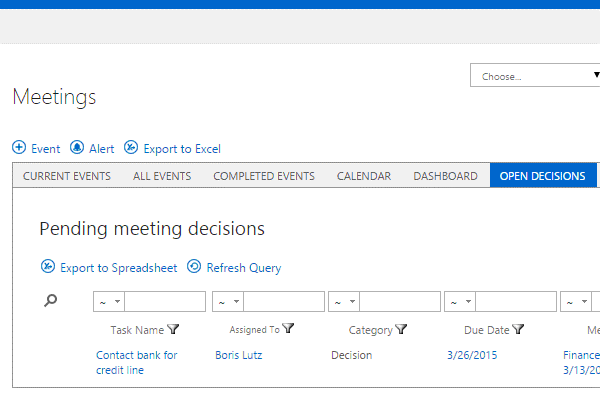
Task: Open the Assigned To filter funnel
Action: pos(288,328)
